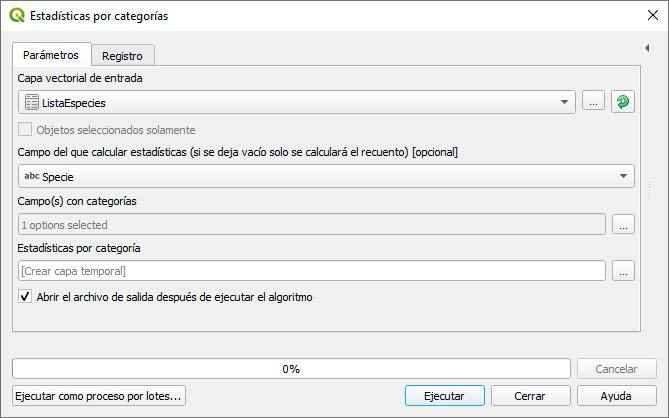
Task: Open browse button next to input layer
Action: pos(593,102)
